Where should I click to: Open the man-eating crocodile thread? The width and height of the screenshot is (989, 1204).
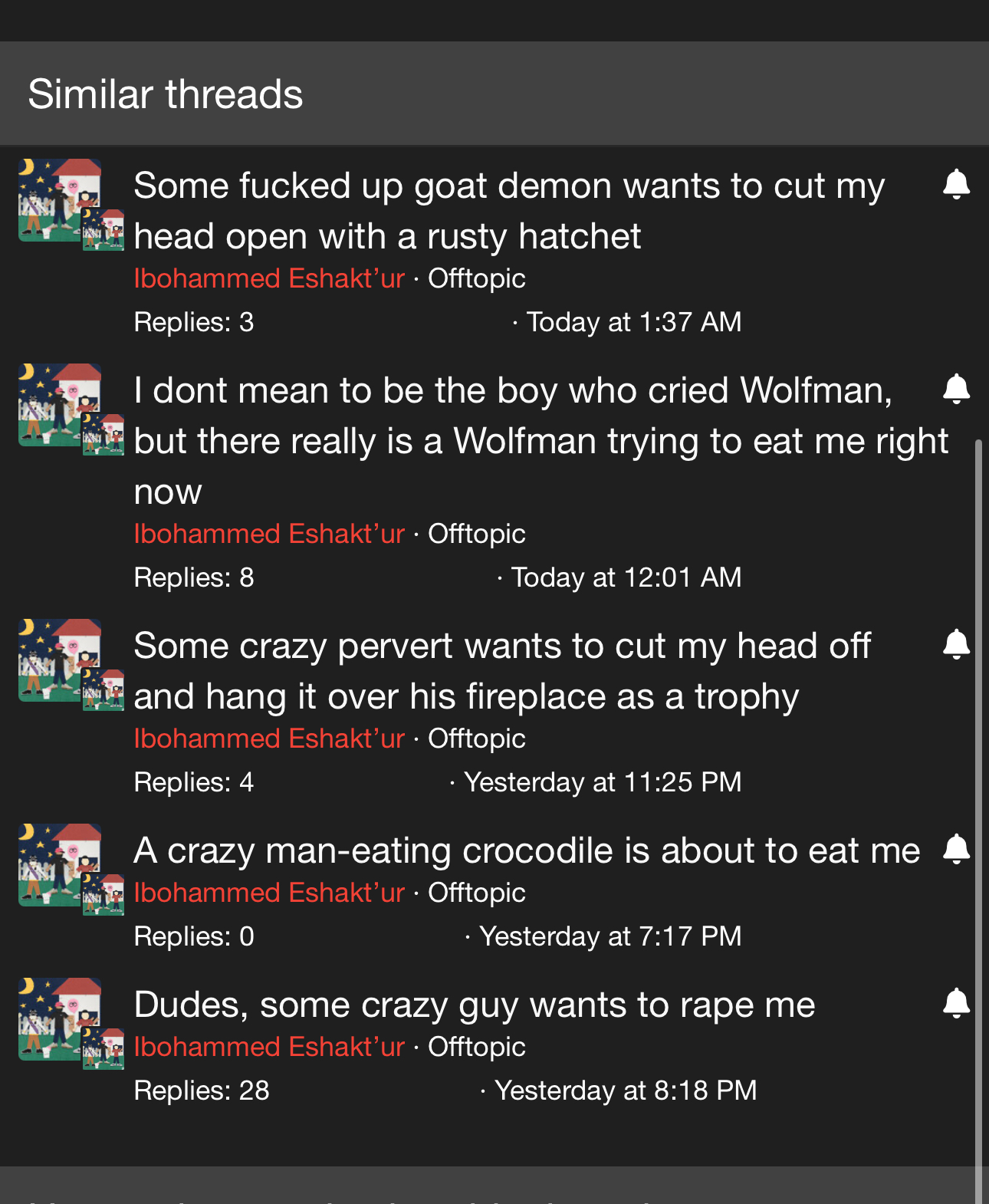pos(526,850)
